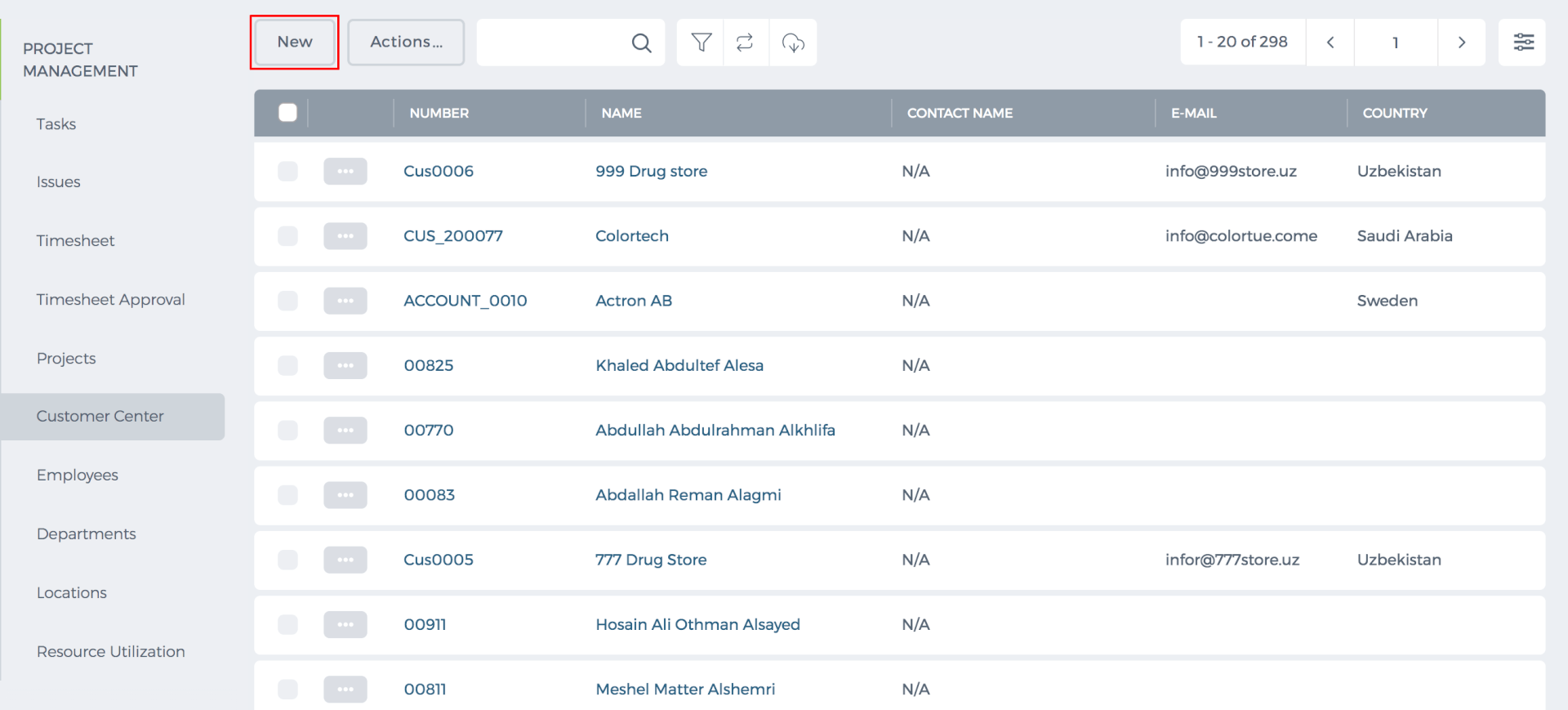Select the checkbox for Actron AB
The width and height of the screenshot is (1568, 710).
(x=287, y=301)
